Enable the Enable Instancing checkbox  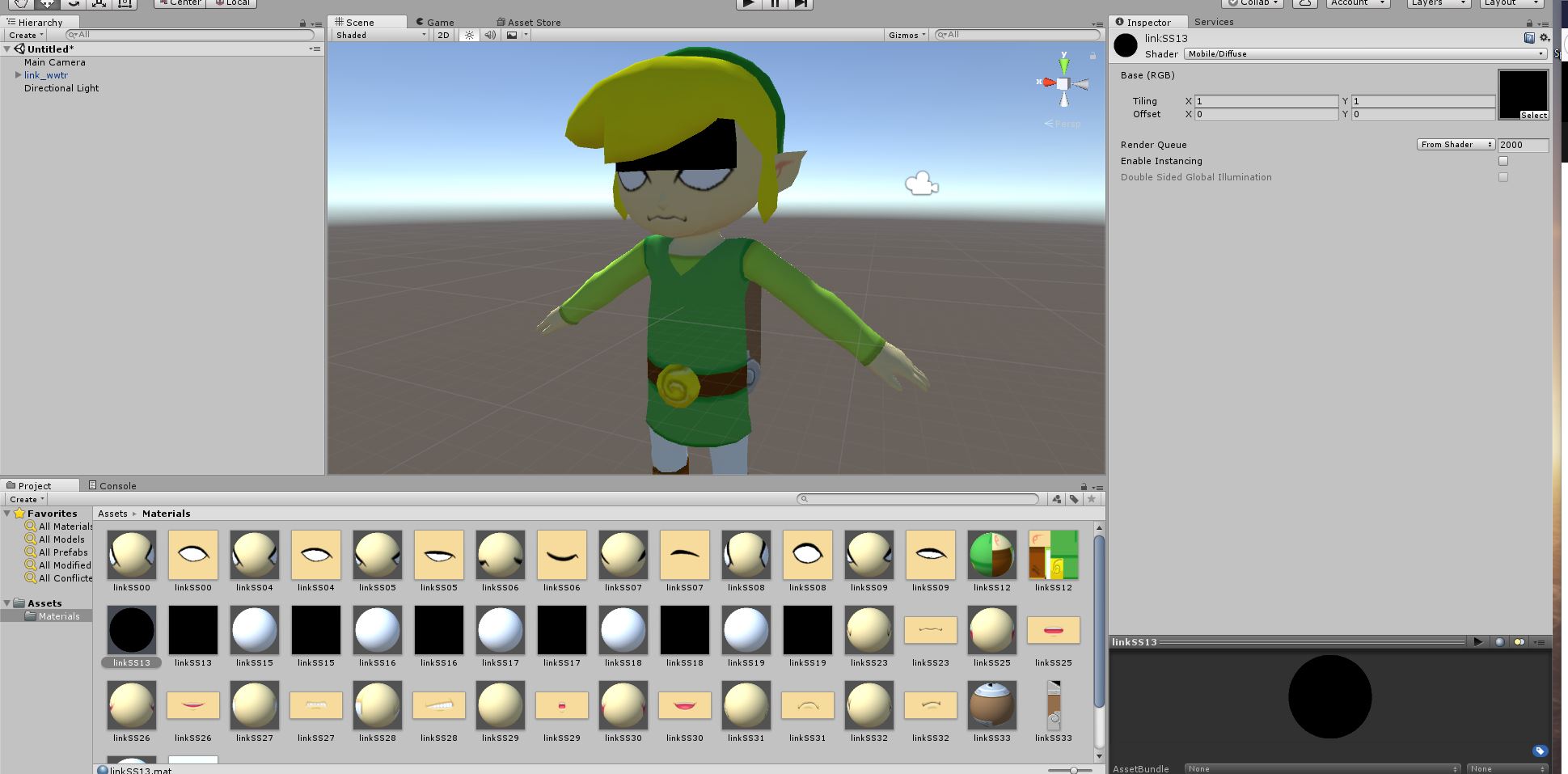click(1503, 161)
